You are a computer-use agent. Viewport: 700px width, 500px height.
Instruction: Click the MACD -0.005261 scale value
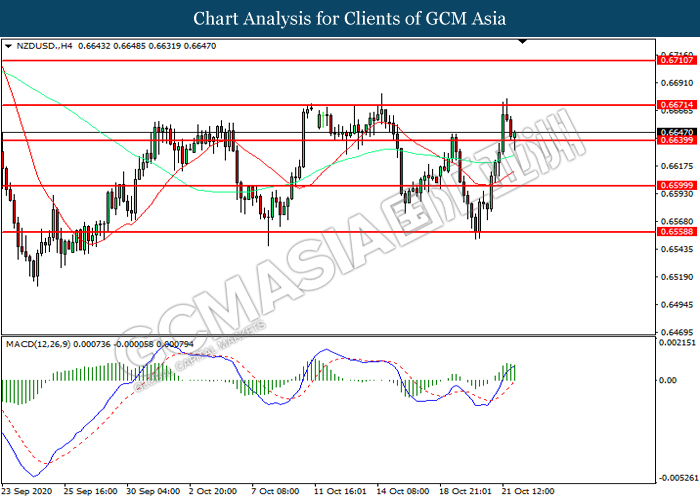pyautogui.click(x=679, y=478)
